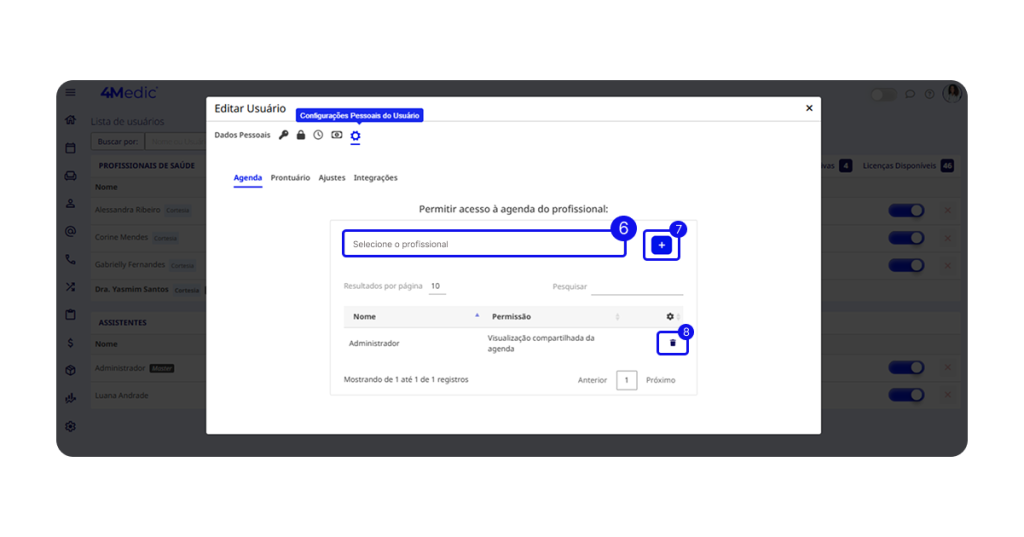
Task: Change the Resultados por página value
Action: (436, 286)
